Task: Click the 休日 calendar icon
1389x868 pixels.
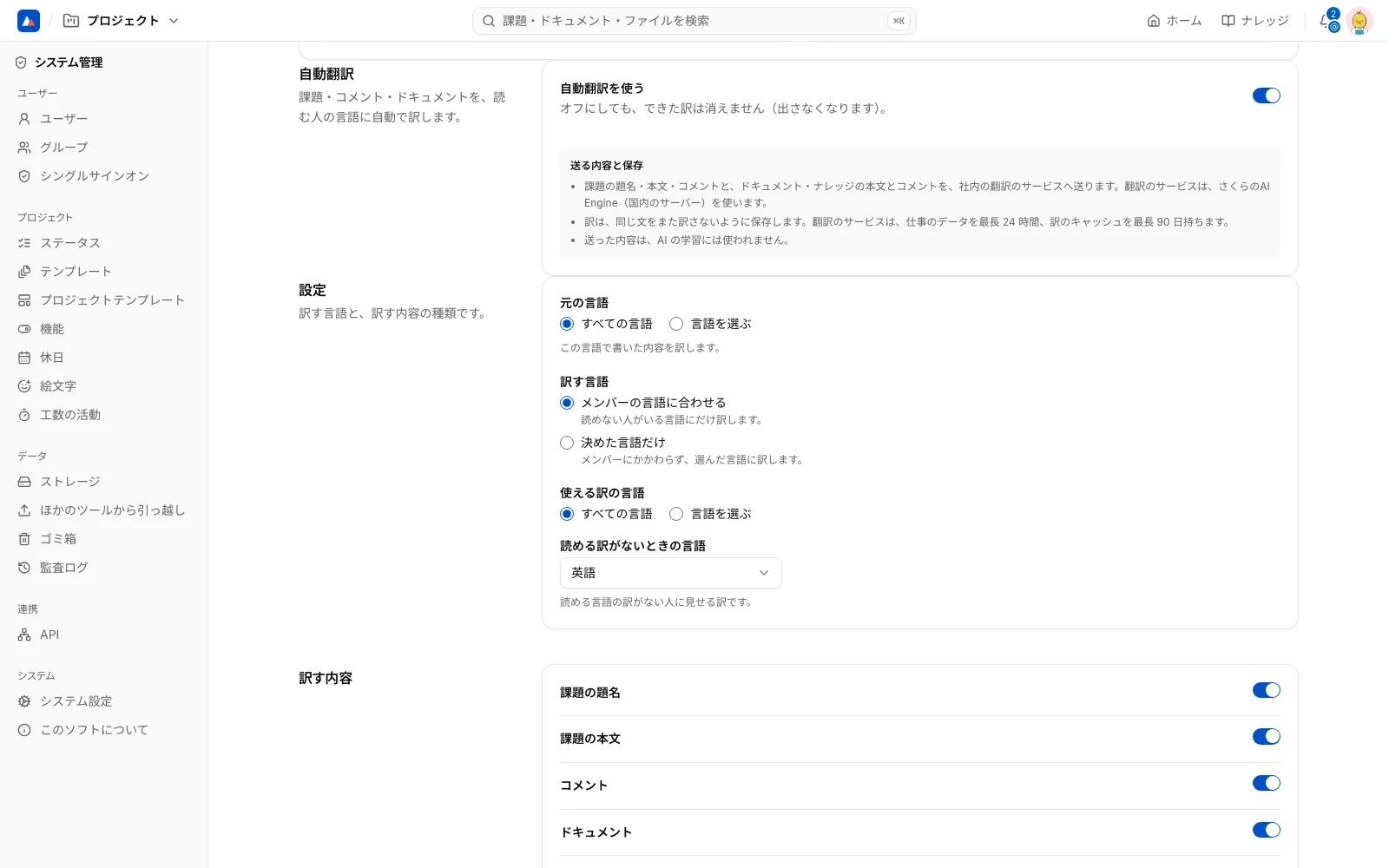Action: pos(24,358)
